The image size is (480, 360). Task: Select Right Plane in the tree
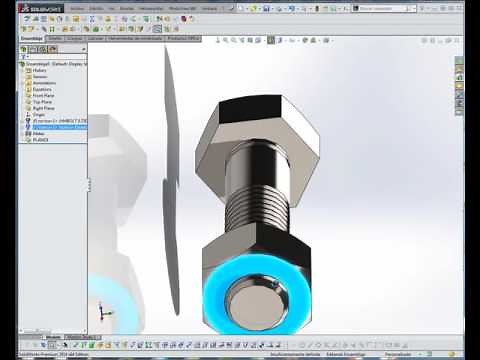coord(43,108)
